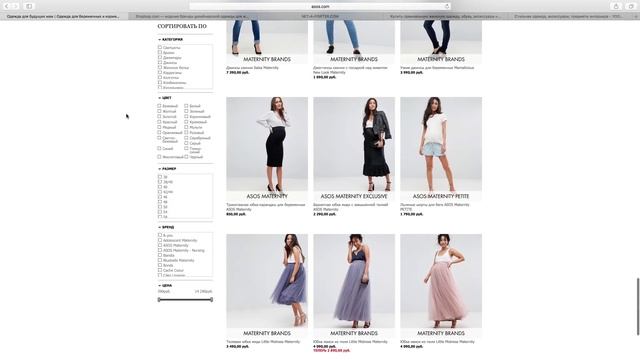Tick the Мульти color checkbox
Viewport: 640px width, 360px height.
pyautogui.click(x=186, y=127)
